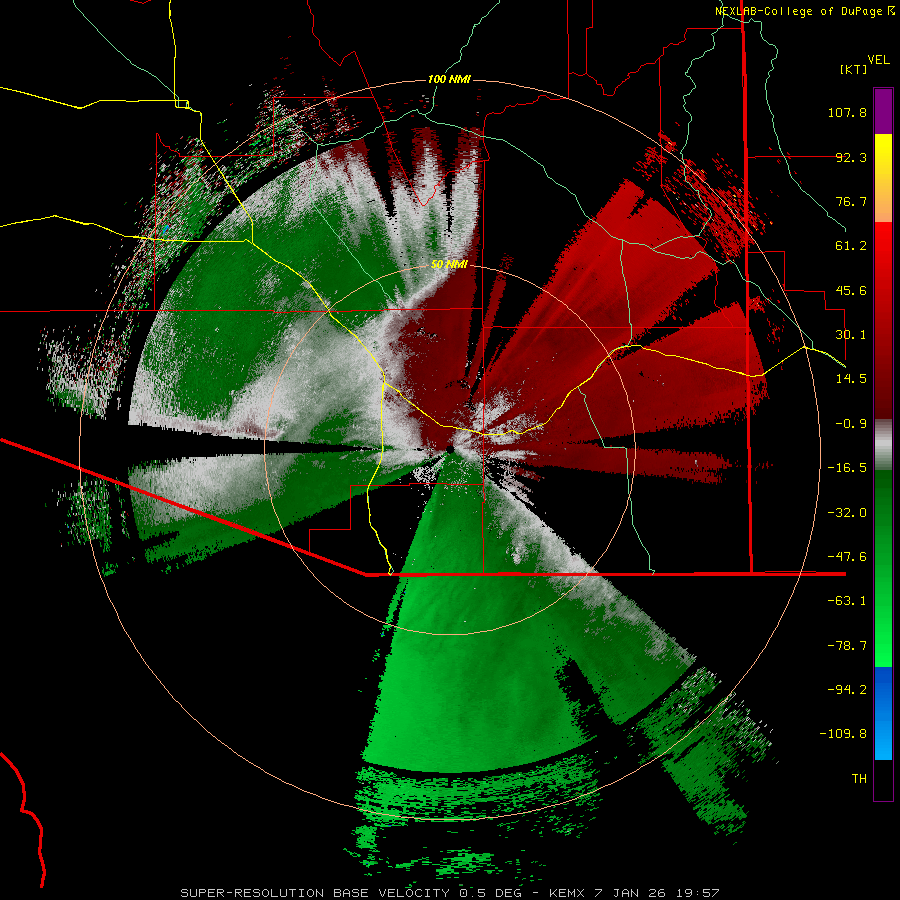Screen dimensions: 900x900
Task: Click the 107.8 legend value
Action: tap(847, 112)
